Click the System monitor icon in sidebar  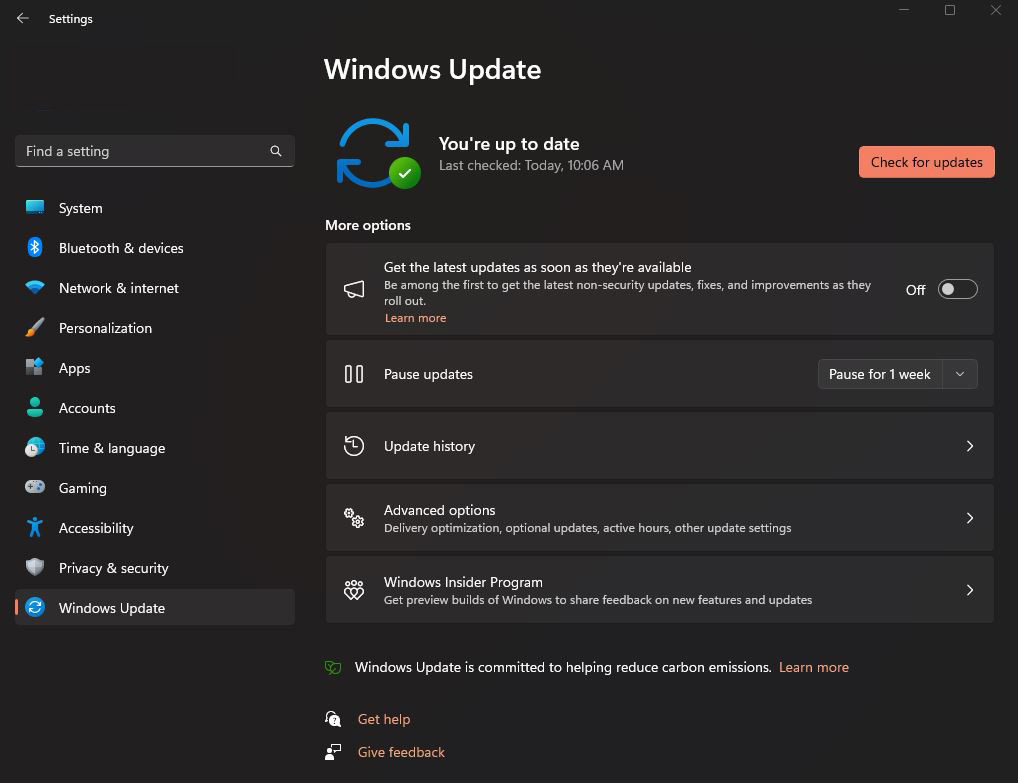pyautogui.click(x=35, y=208)
